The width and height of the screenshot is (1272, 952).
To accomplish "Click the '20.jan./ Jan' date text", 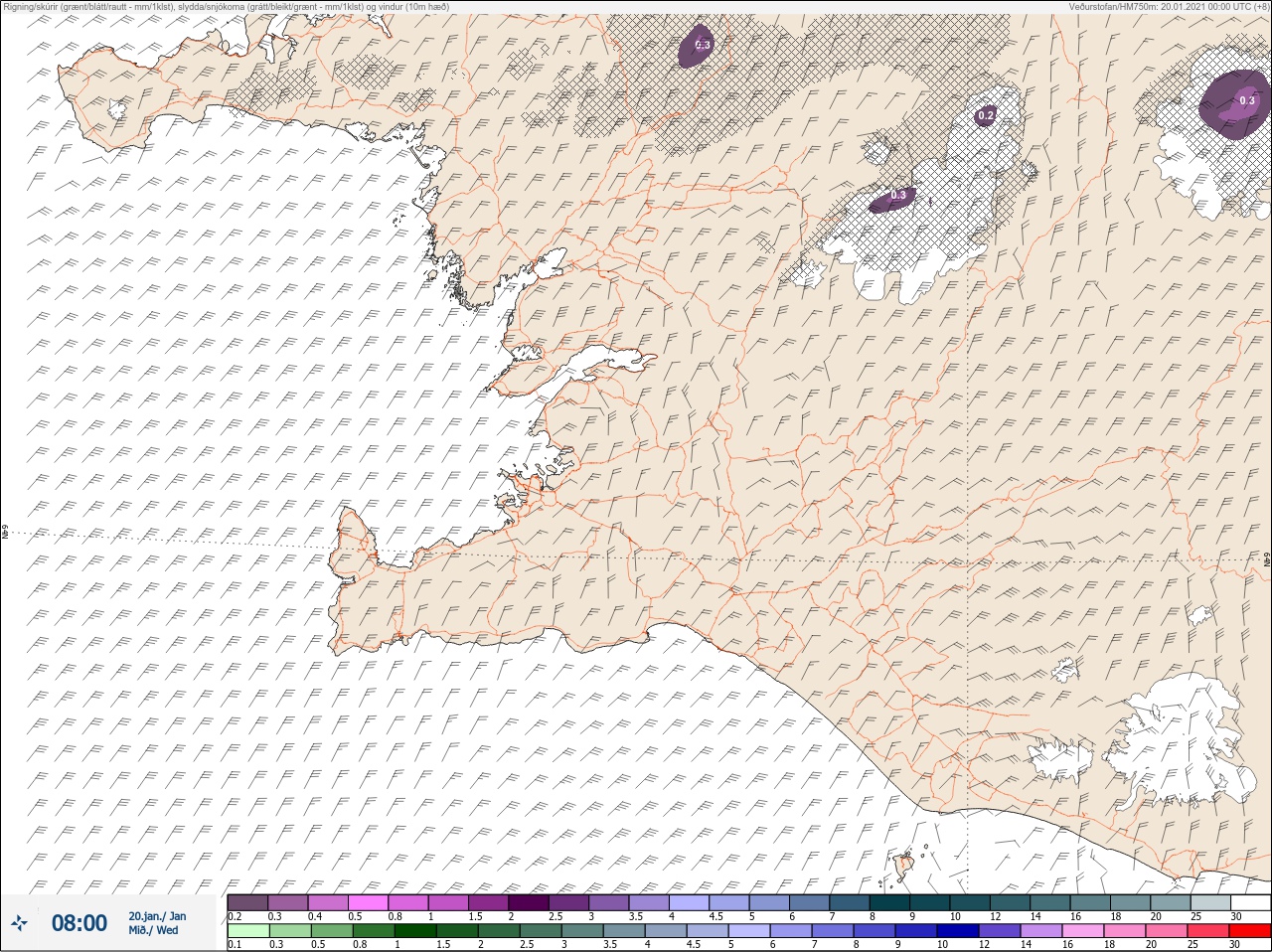I will (x=156, y=916).
